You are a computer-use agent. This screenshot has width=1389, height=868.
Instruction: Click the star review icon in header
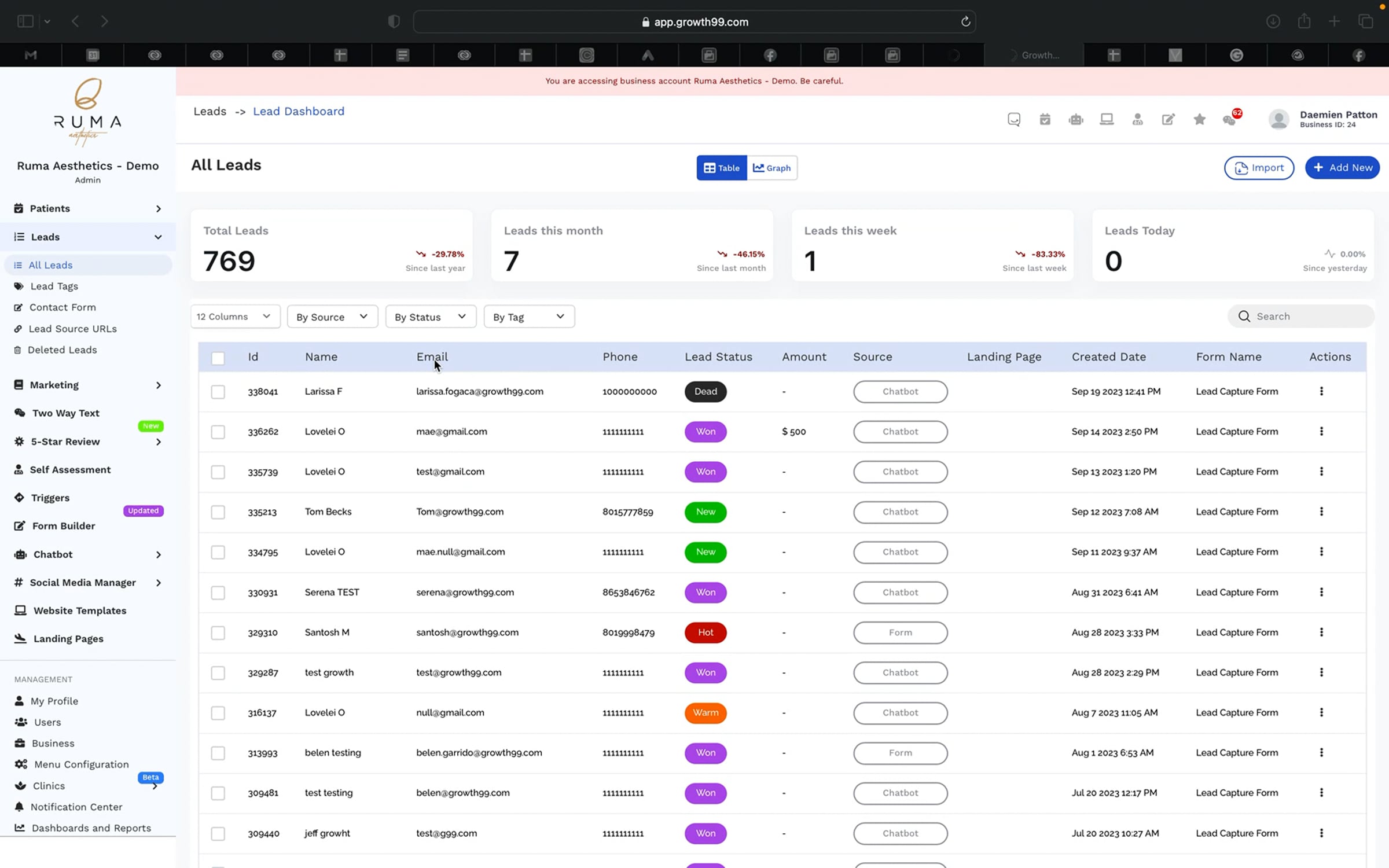coord(1200,119)
